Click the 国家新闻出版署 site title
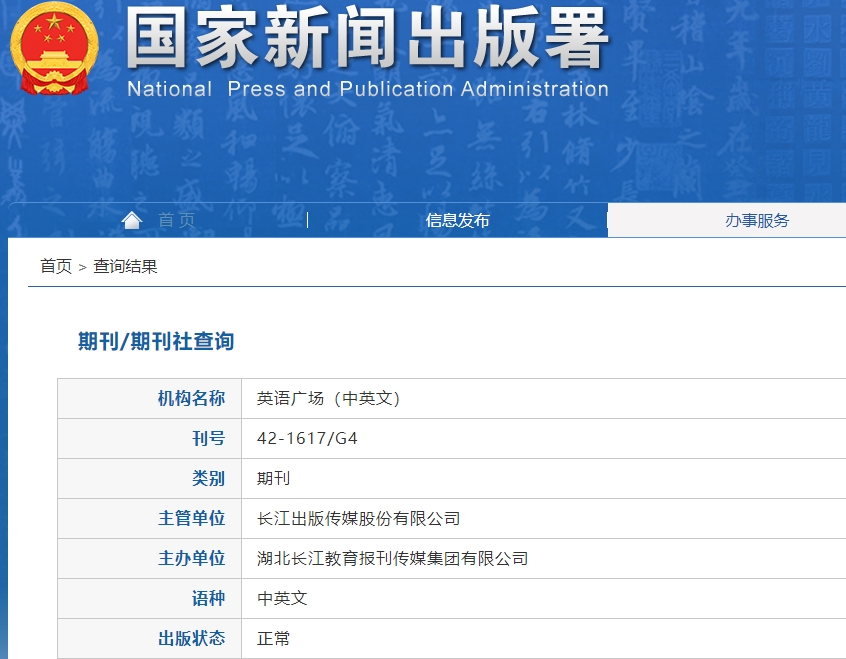 [367, 42]
